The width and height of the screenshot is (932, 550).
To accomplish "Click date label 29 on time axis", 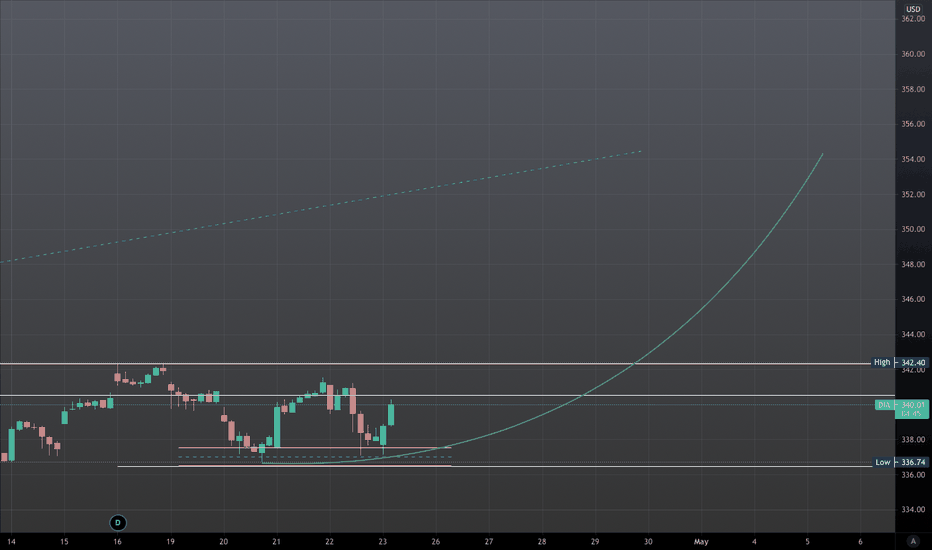I will 595,542.
